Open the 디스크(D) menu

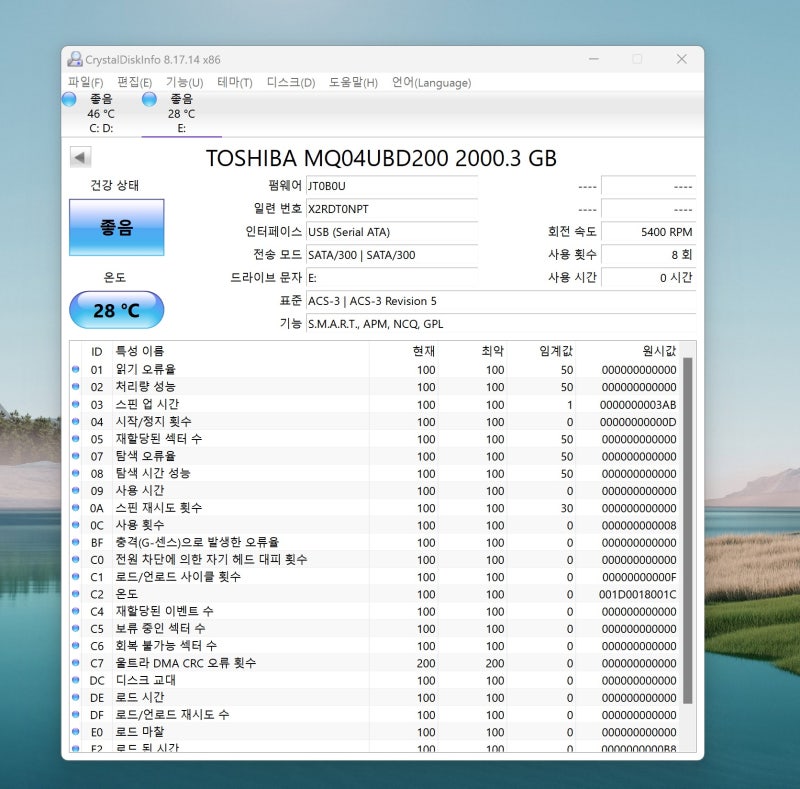click(290, 83)
